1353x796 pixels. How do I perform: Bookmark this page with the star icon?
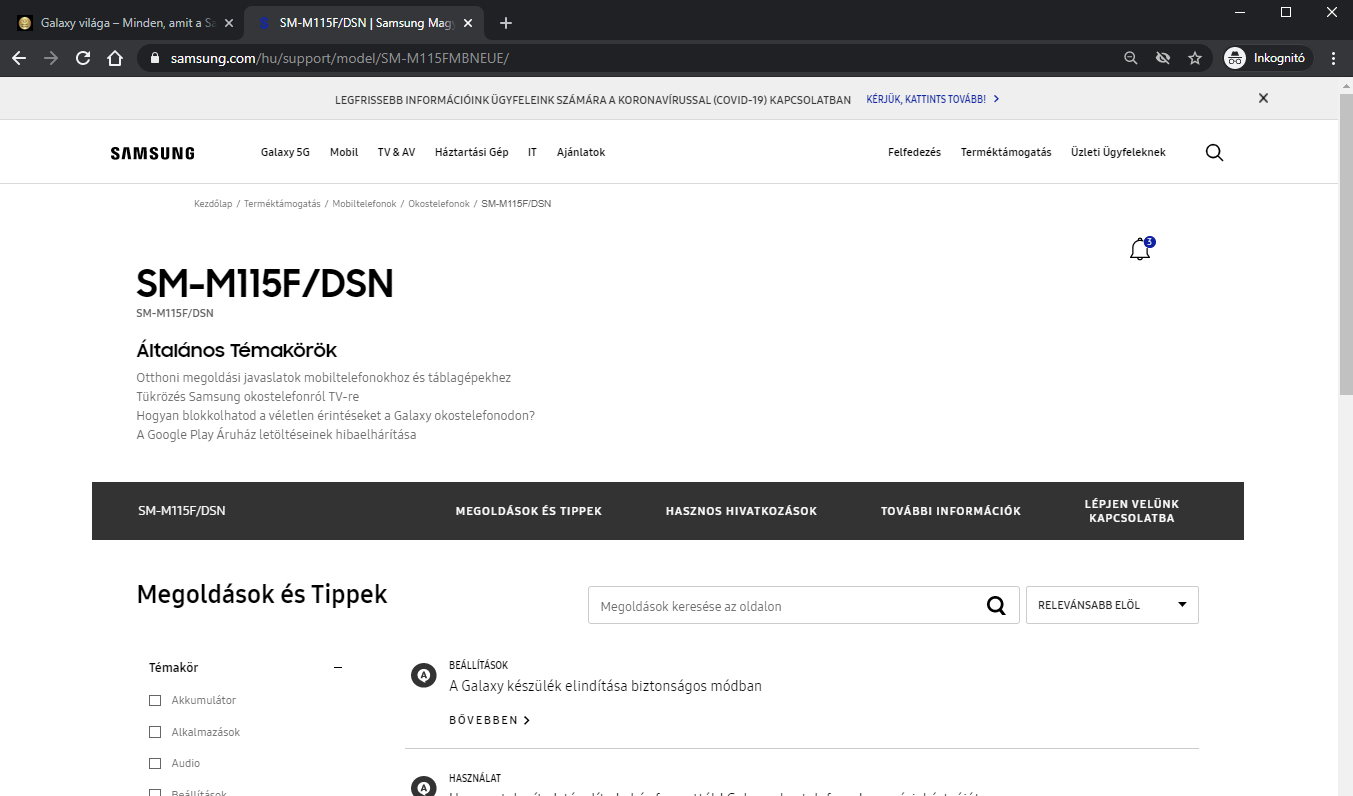(1194, 58)
